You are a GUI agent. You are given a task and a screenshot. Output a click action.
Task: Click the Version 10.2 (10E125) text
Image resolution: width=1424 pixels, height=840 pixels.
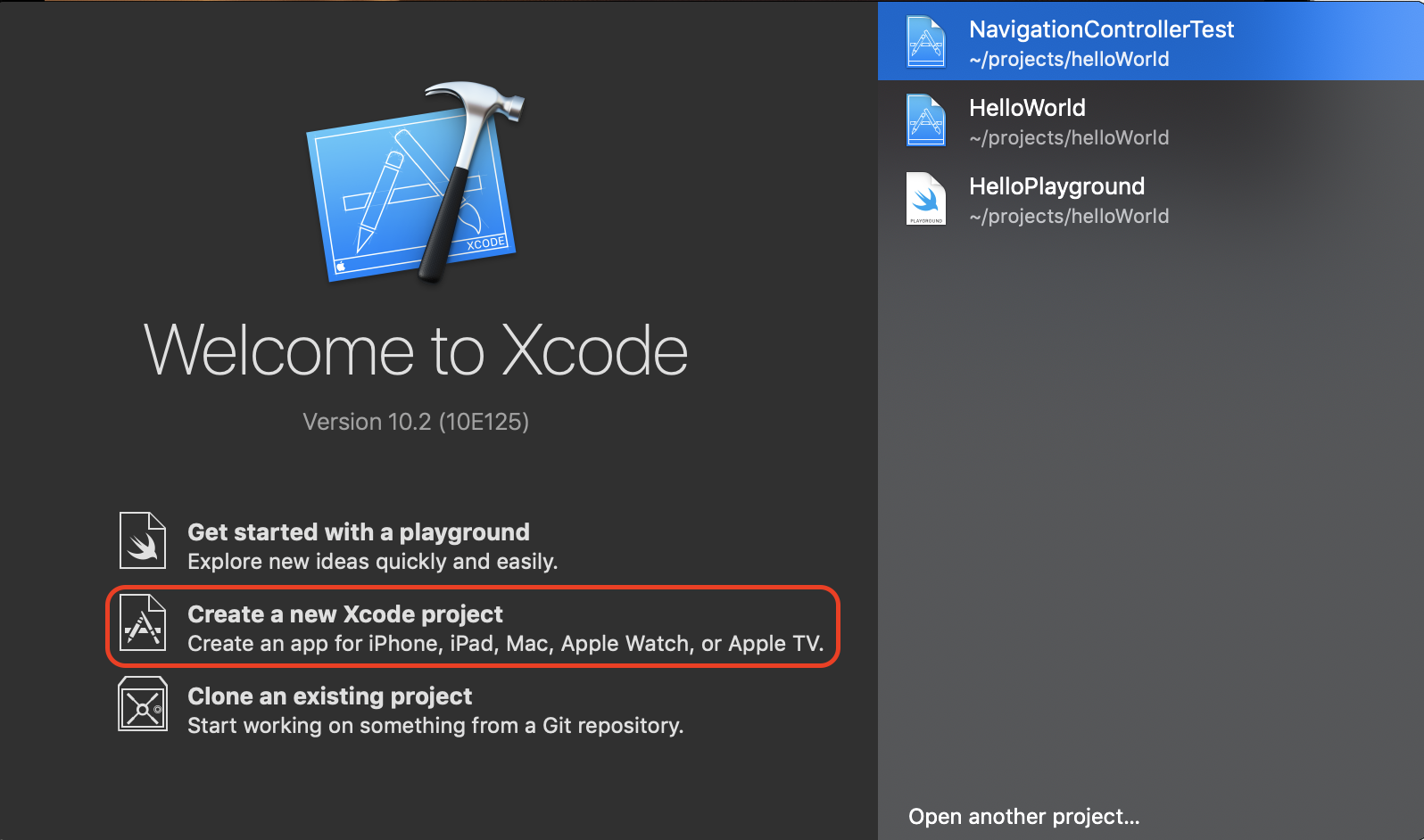coord(416,422)
